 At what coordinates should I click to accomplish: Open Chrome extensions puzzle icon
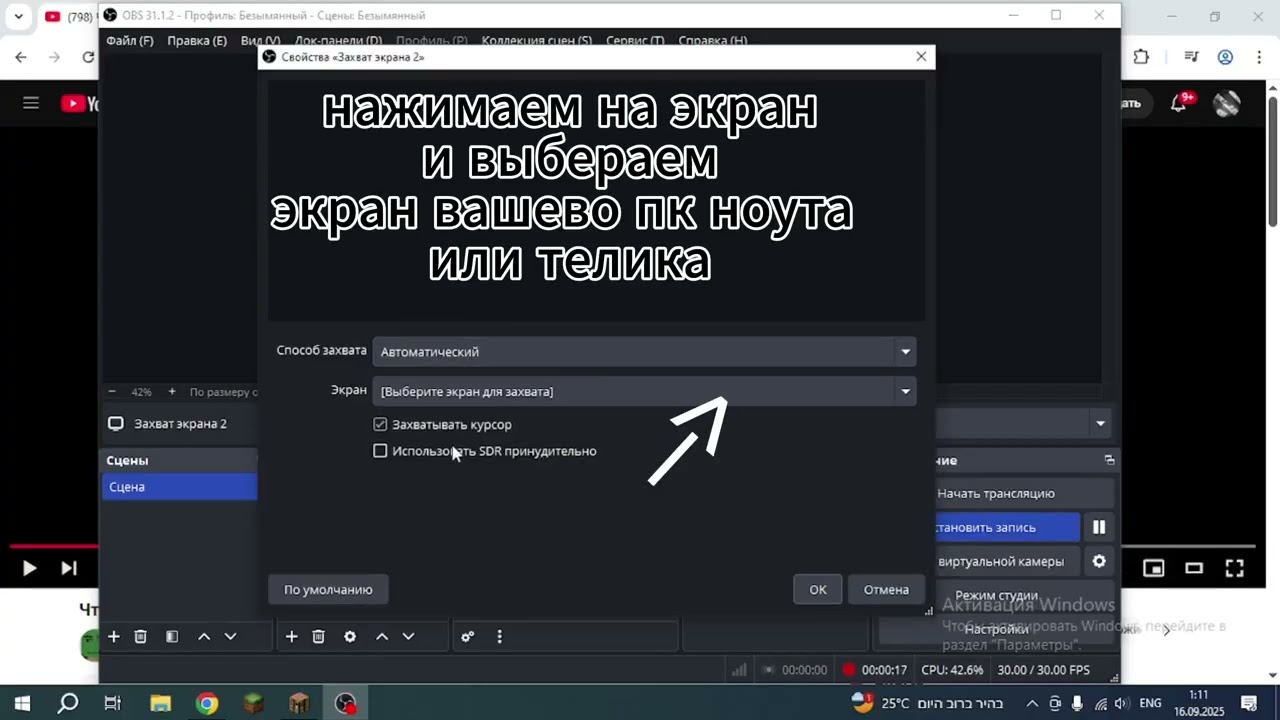[x=1141, y=57]
